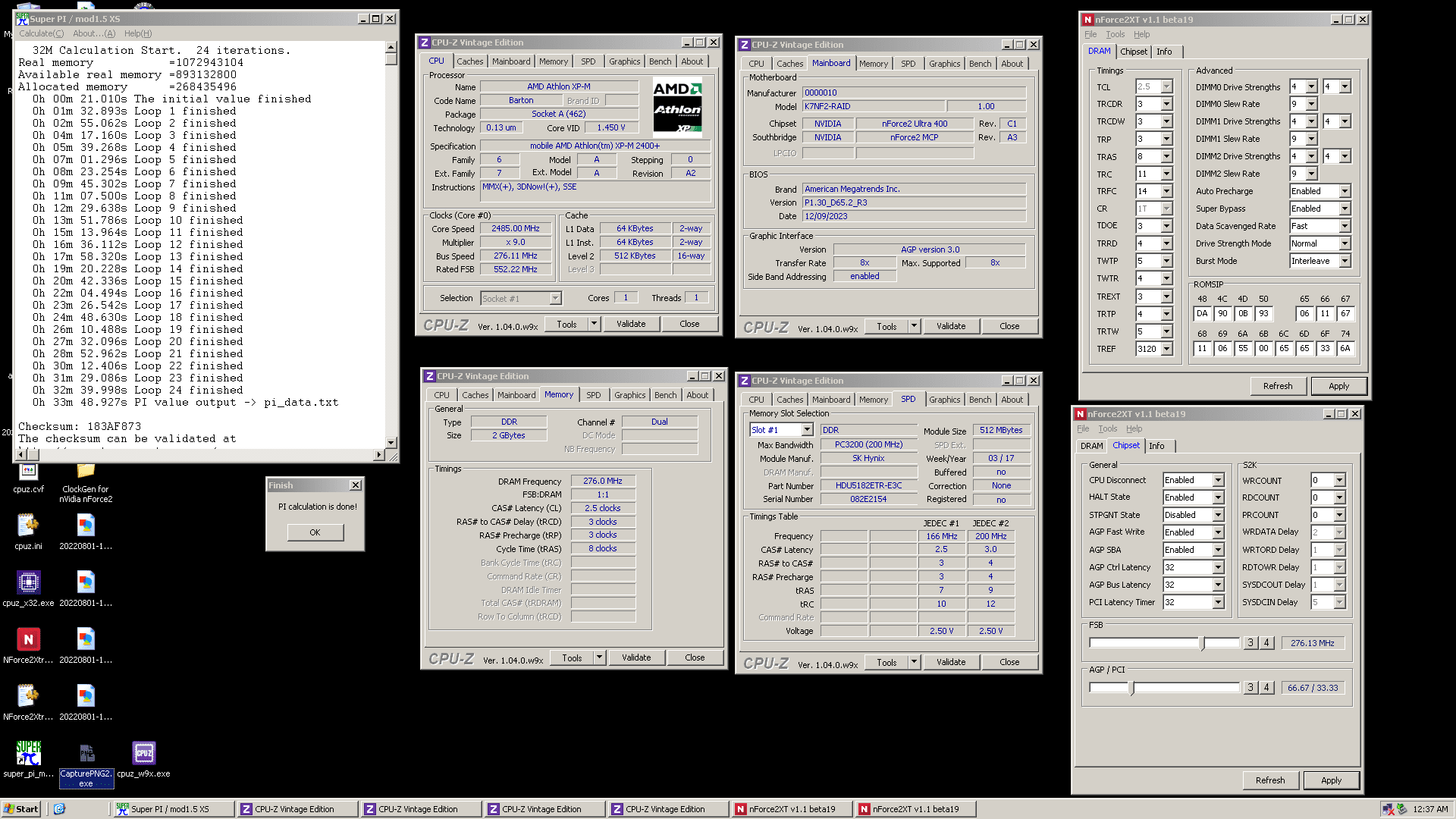Click Close in the CPU-Z Mainboard window
The image size is (1456, 819).
1009,326
